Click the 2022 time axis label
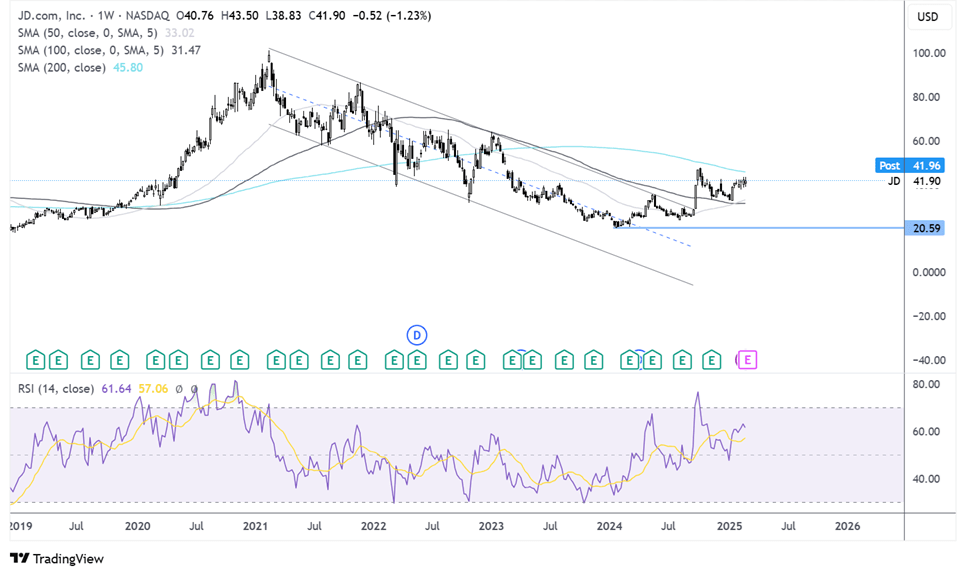 (373, 526)
